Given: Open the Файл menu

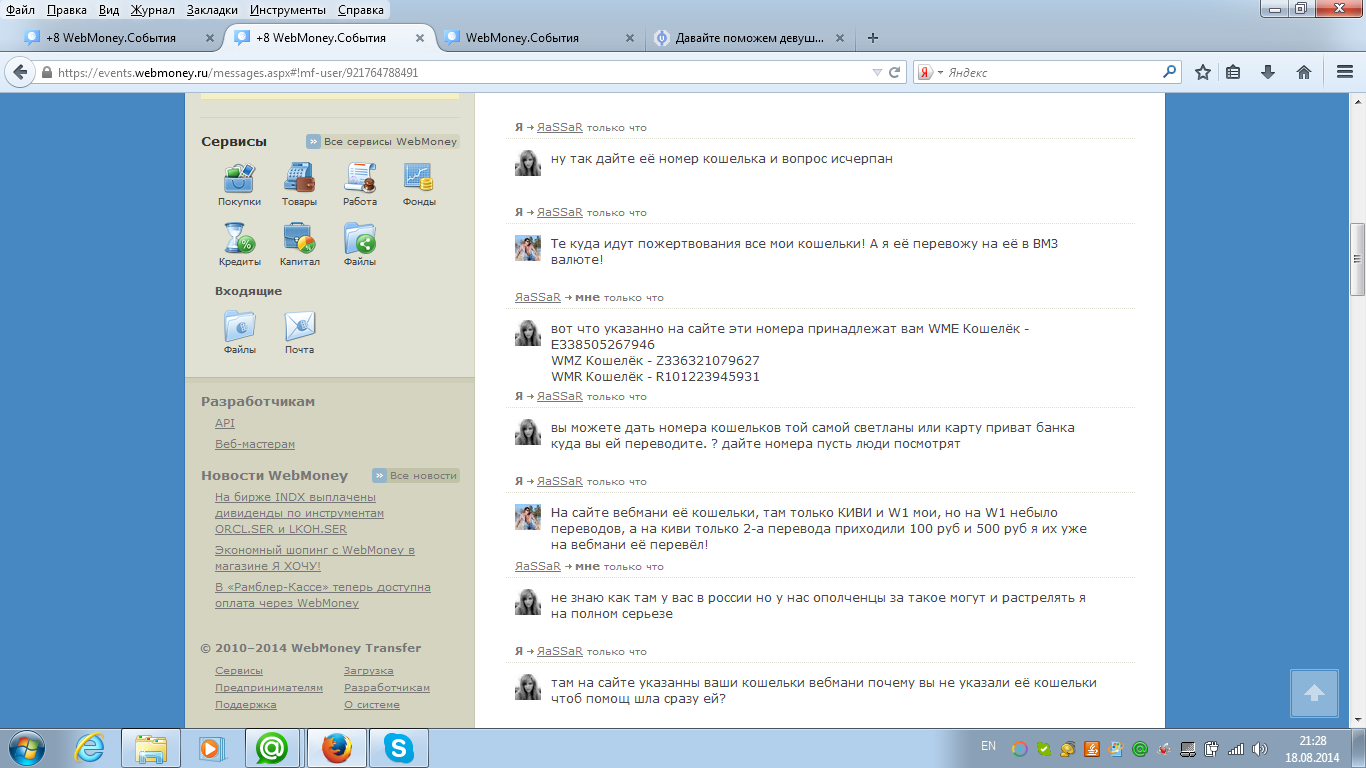Looking at the screenshot, I should point(20,9).
